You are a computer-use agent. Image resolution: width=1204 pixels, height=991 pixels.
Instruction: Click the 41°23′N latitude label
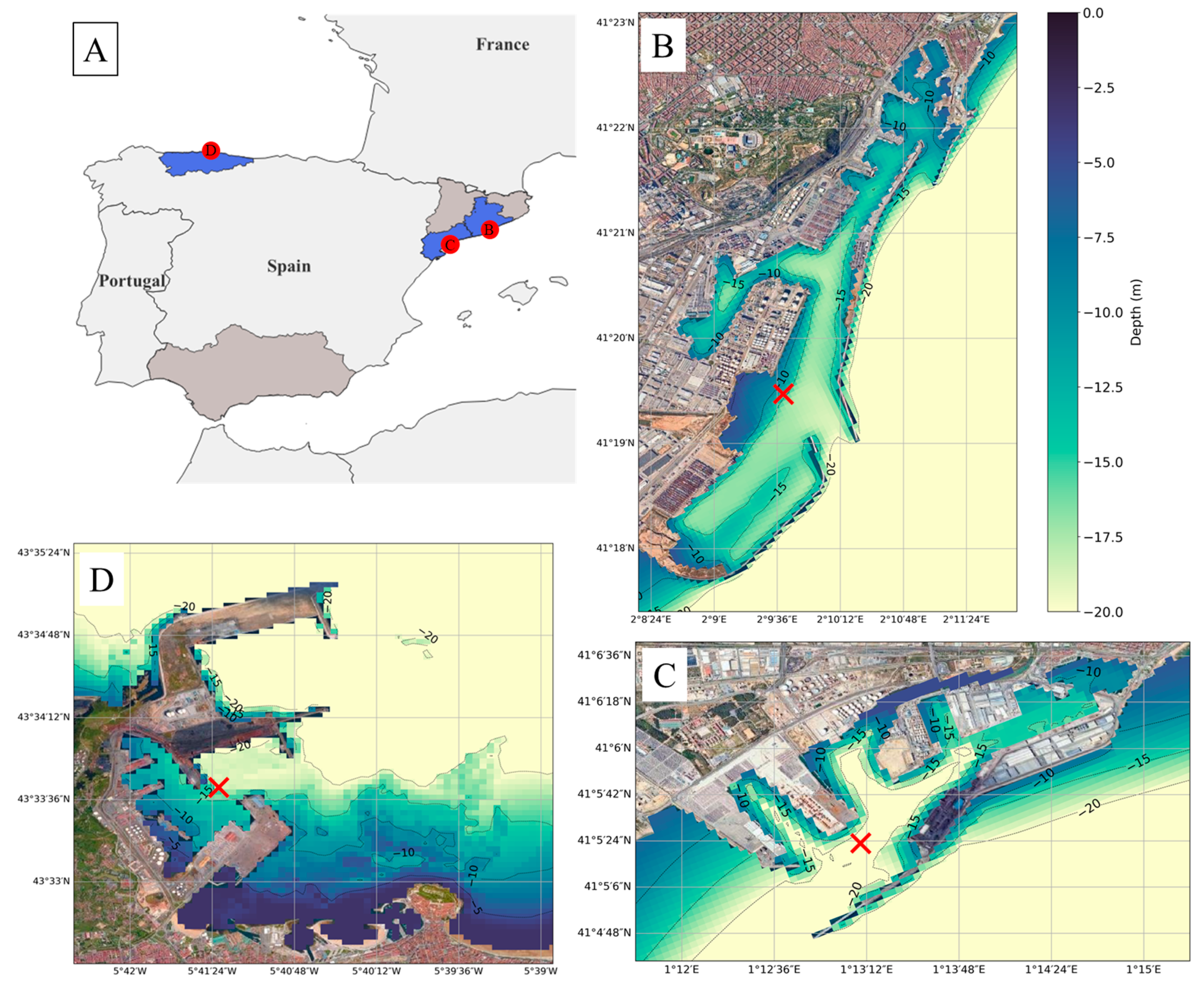coord(615,23)
